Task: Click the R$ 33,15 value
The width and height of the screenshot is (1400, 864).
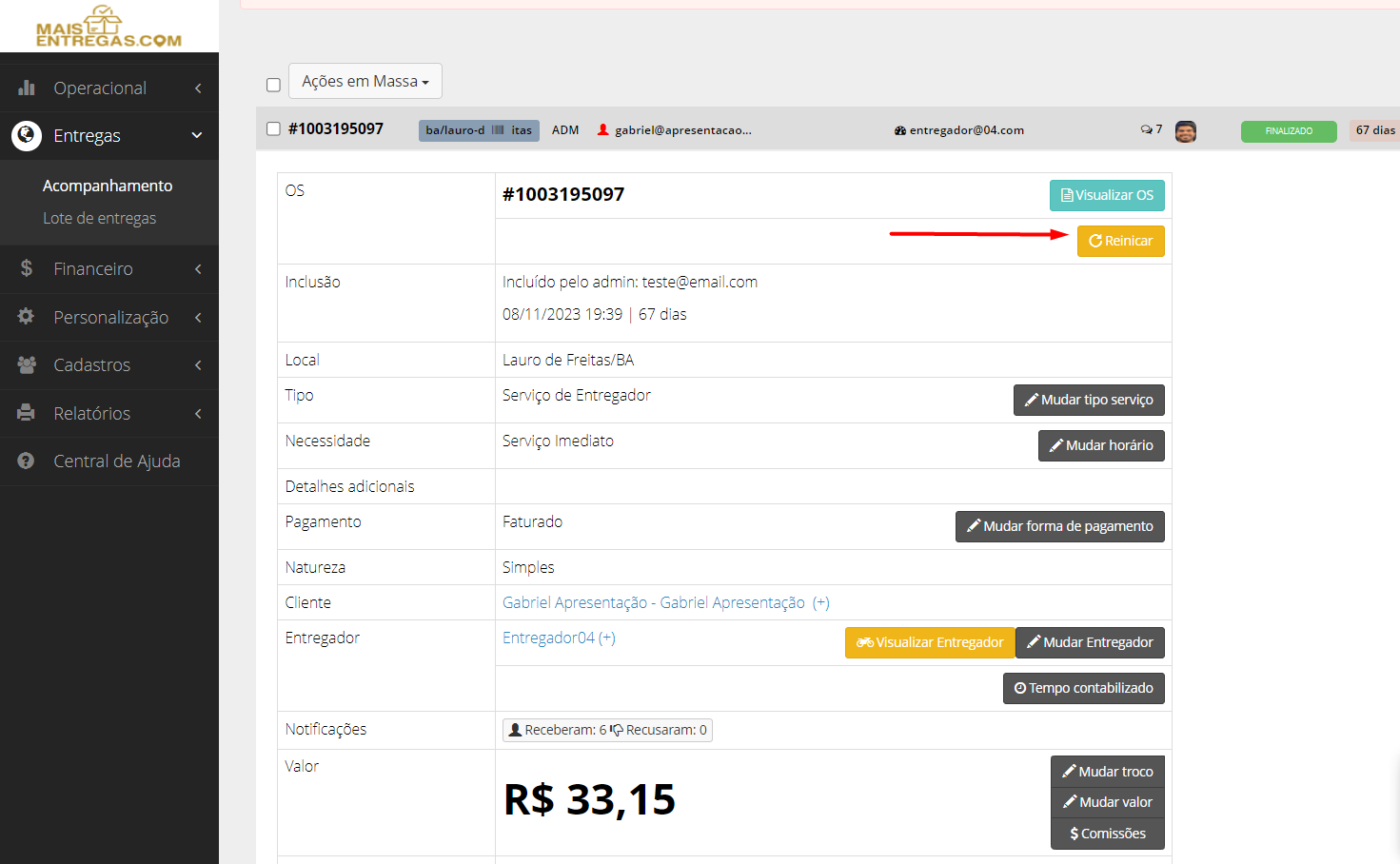Action: [x=590, y=799]
